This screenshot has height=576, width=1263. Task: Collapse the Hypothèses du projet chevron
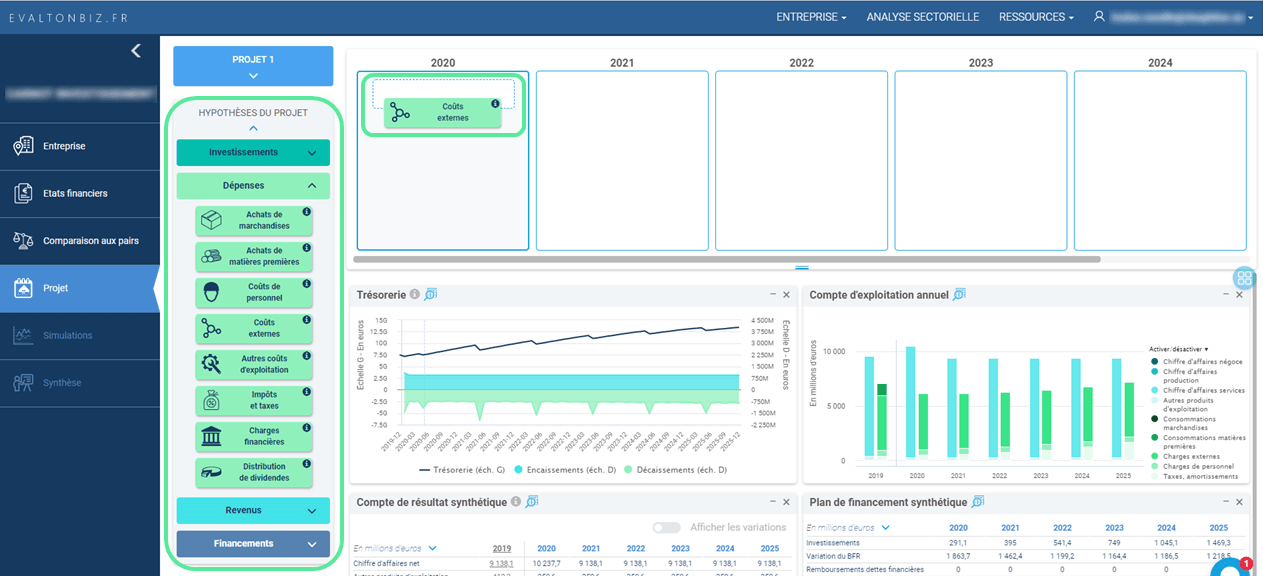coord(253,128)
